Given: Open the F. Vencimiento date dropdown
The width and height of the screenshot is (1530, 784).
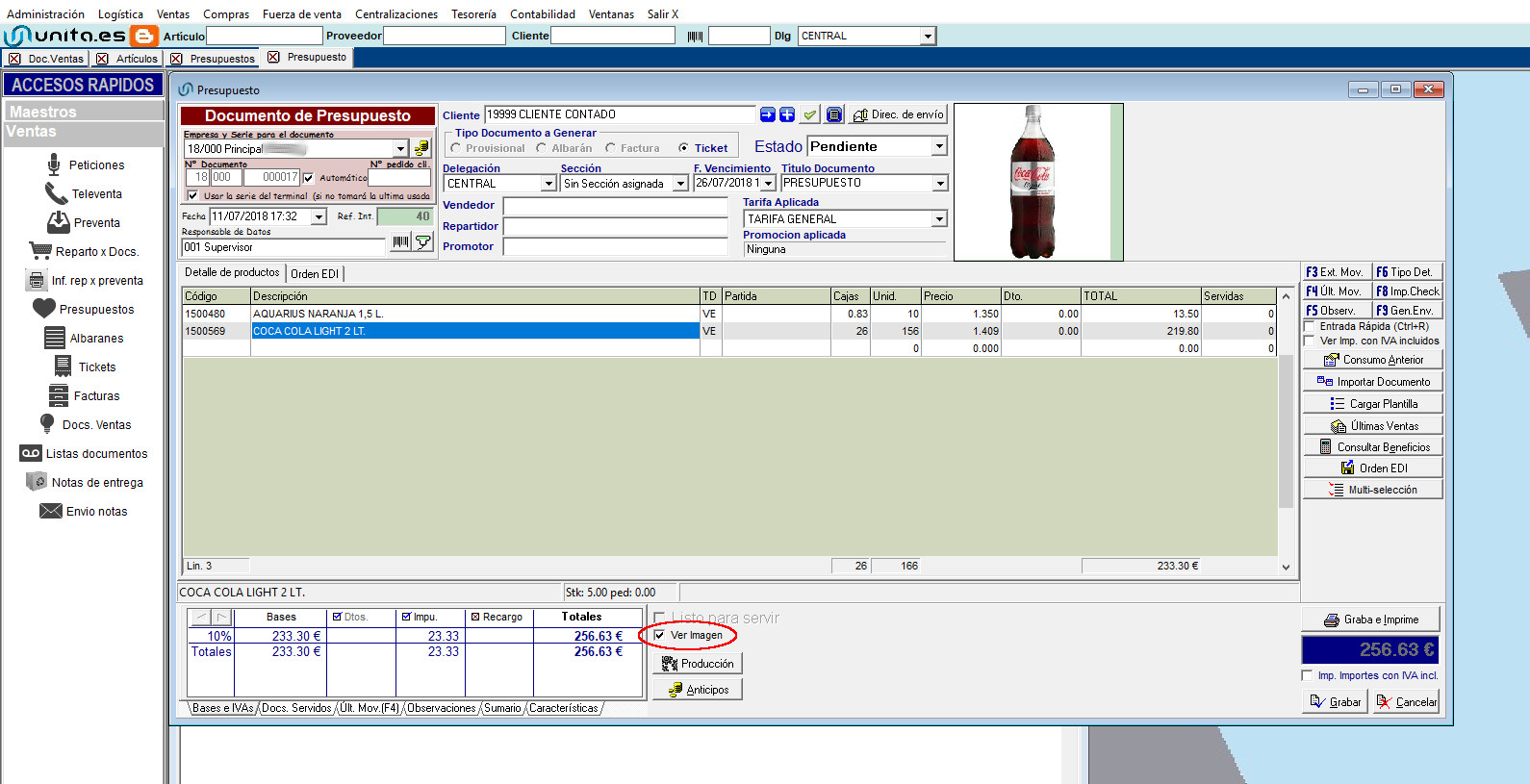Looking at the screenshot, I should point(769,183).
